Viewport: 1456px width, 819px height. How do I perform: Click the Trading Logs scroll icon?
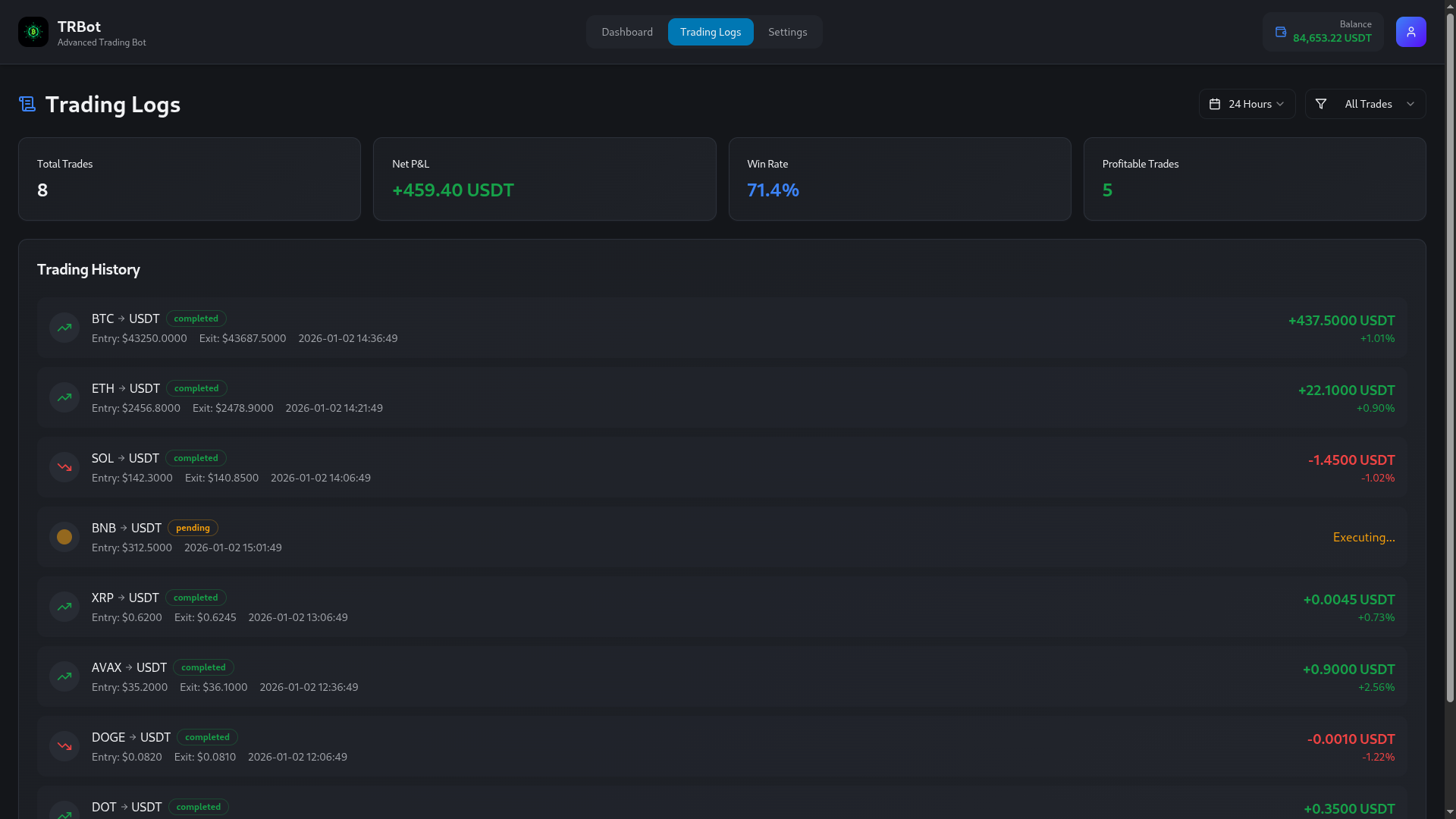(27, 105)
